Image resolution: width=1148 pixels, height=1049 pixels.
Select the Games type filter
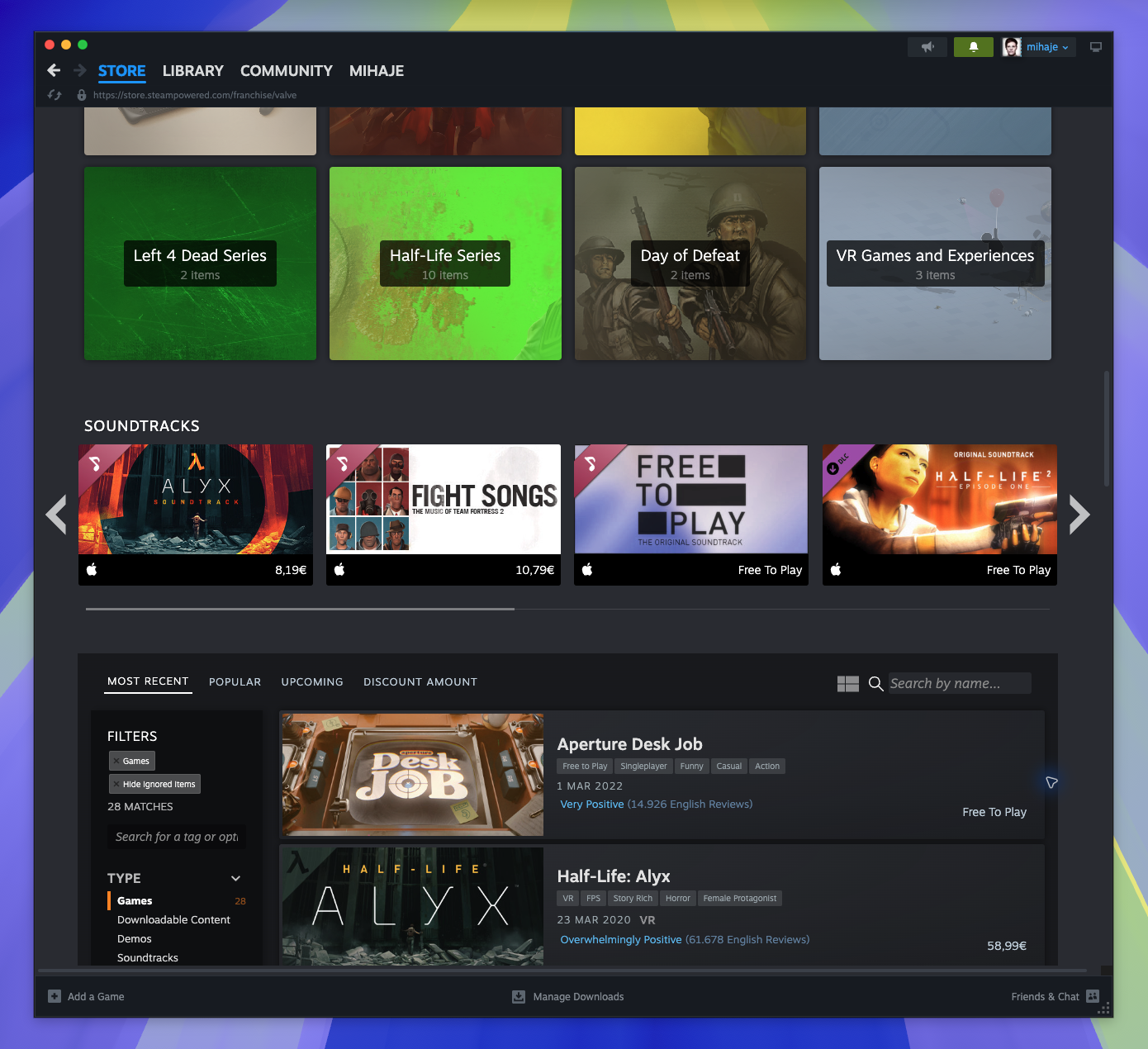pos(135,900)
